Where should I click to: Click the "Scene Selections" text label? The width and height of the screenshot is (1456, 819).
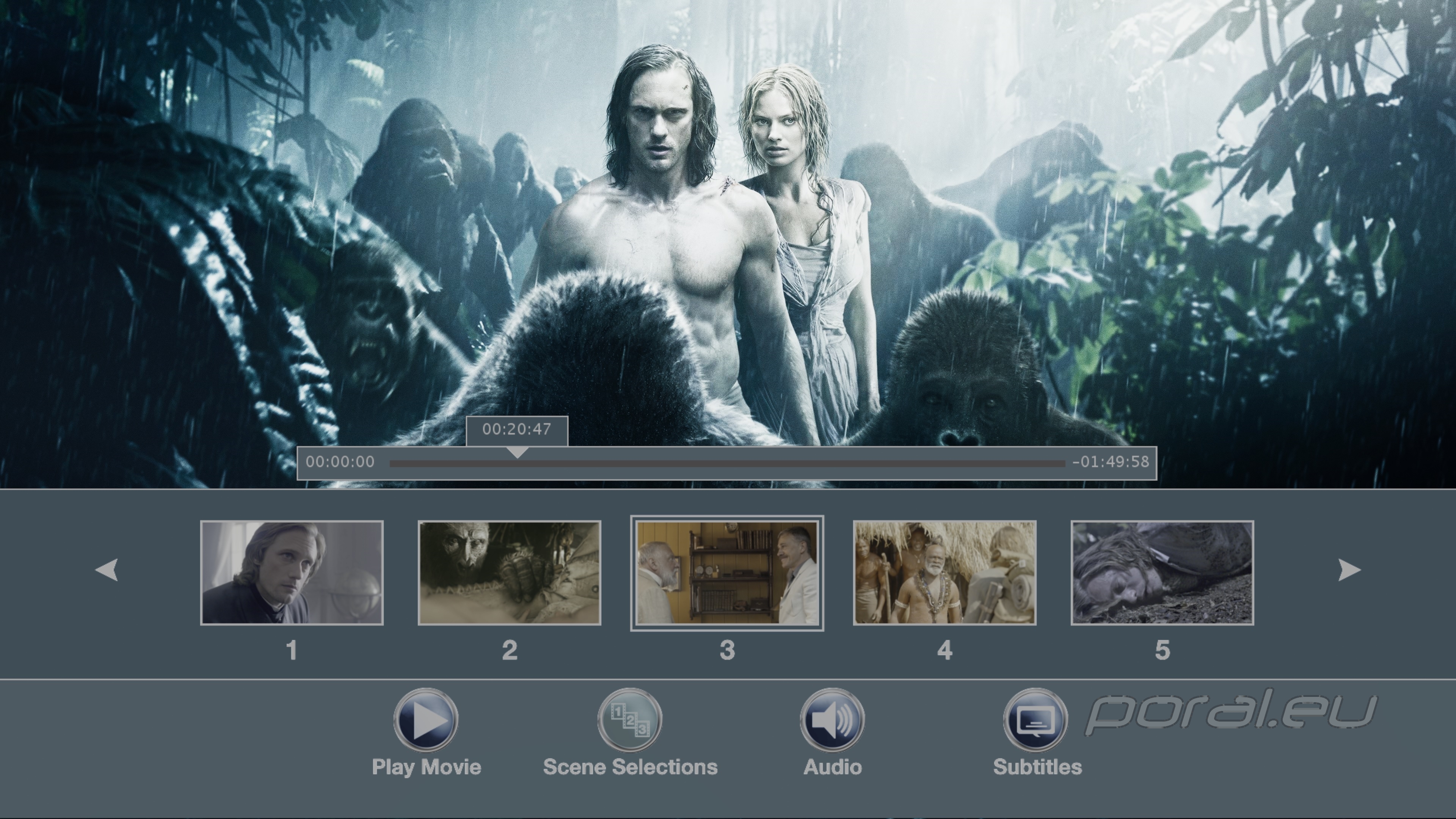[630, 767]
